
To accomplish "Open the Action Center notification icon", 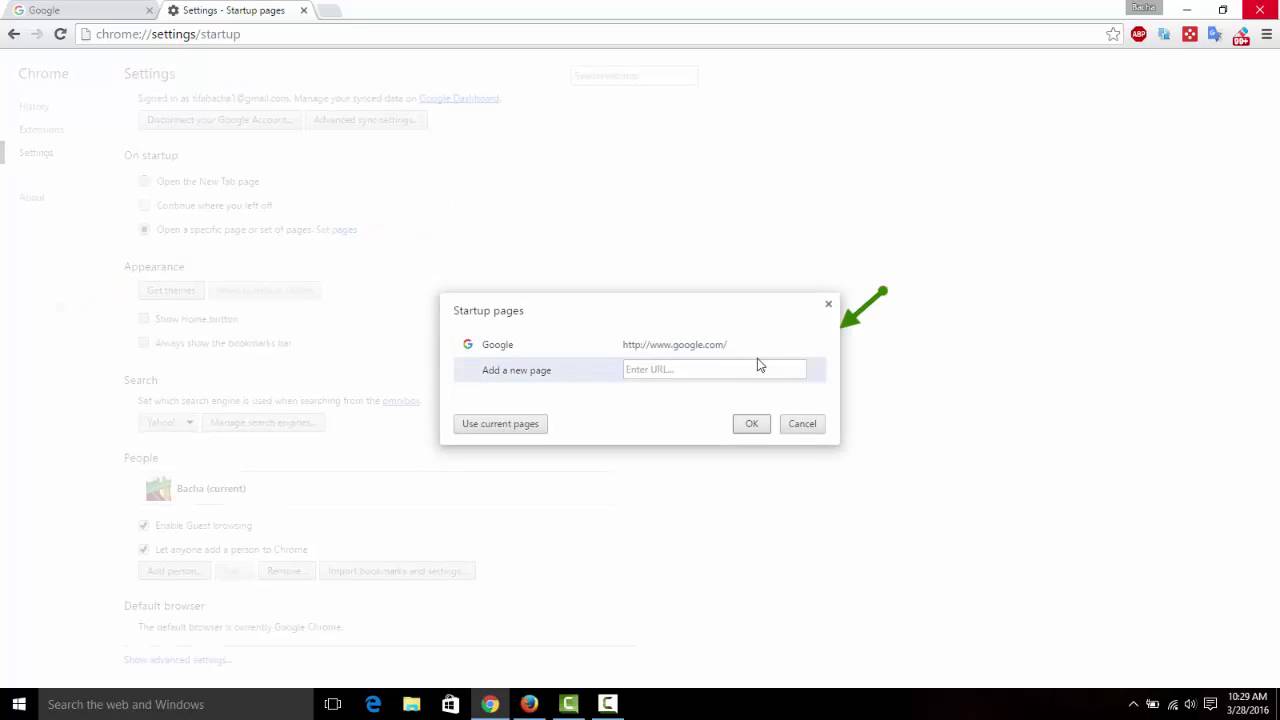I will pos(1211,704).
